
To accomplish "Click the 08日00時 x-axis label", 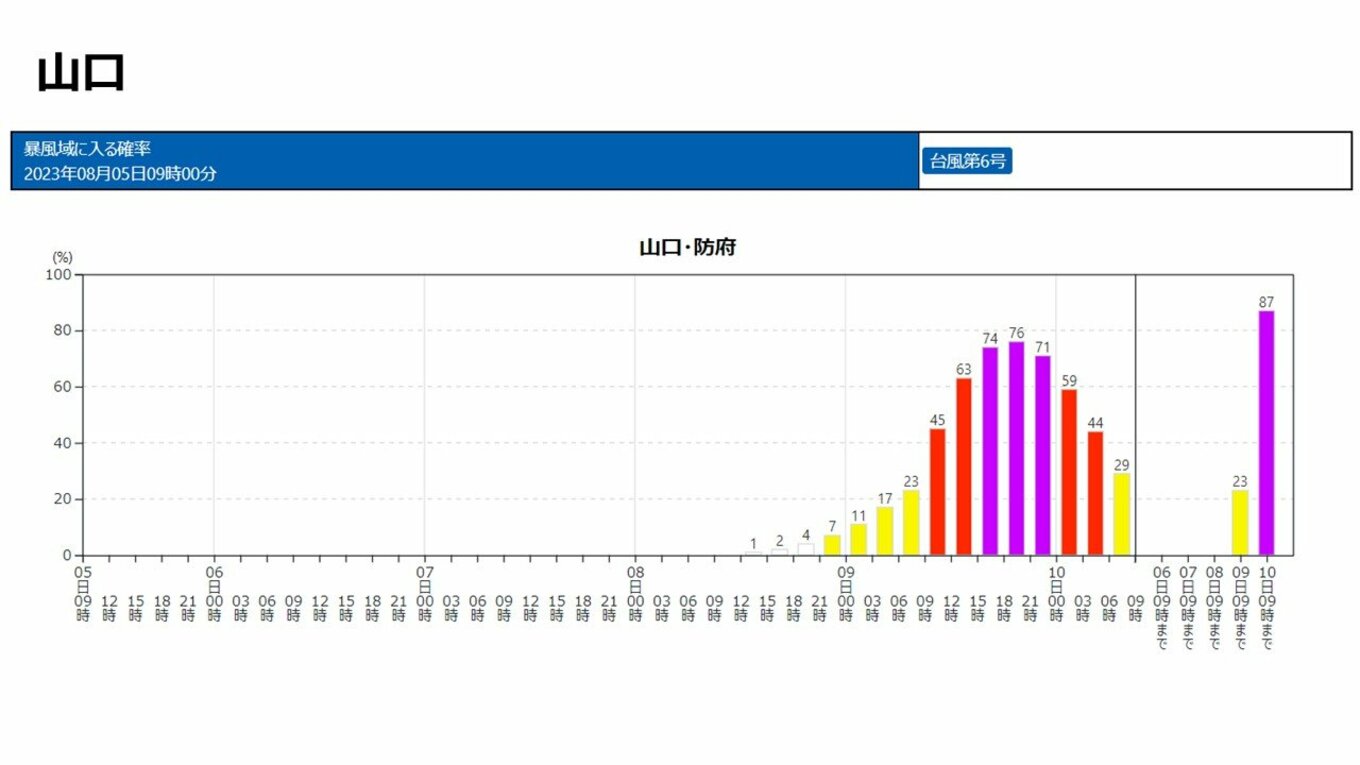I will pos(635,592).
